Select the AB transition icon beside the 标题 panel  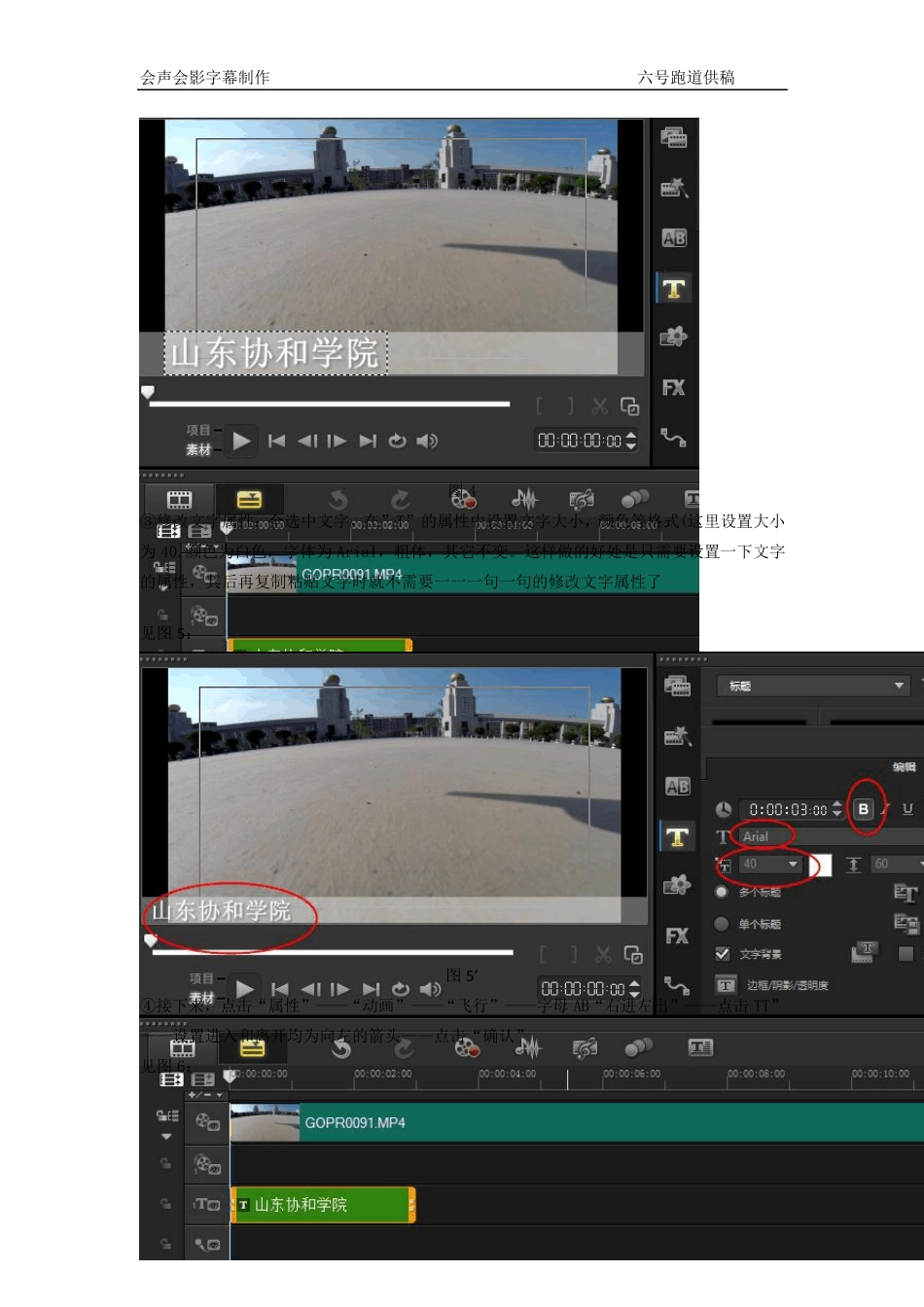click(677, 787)
